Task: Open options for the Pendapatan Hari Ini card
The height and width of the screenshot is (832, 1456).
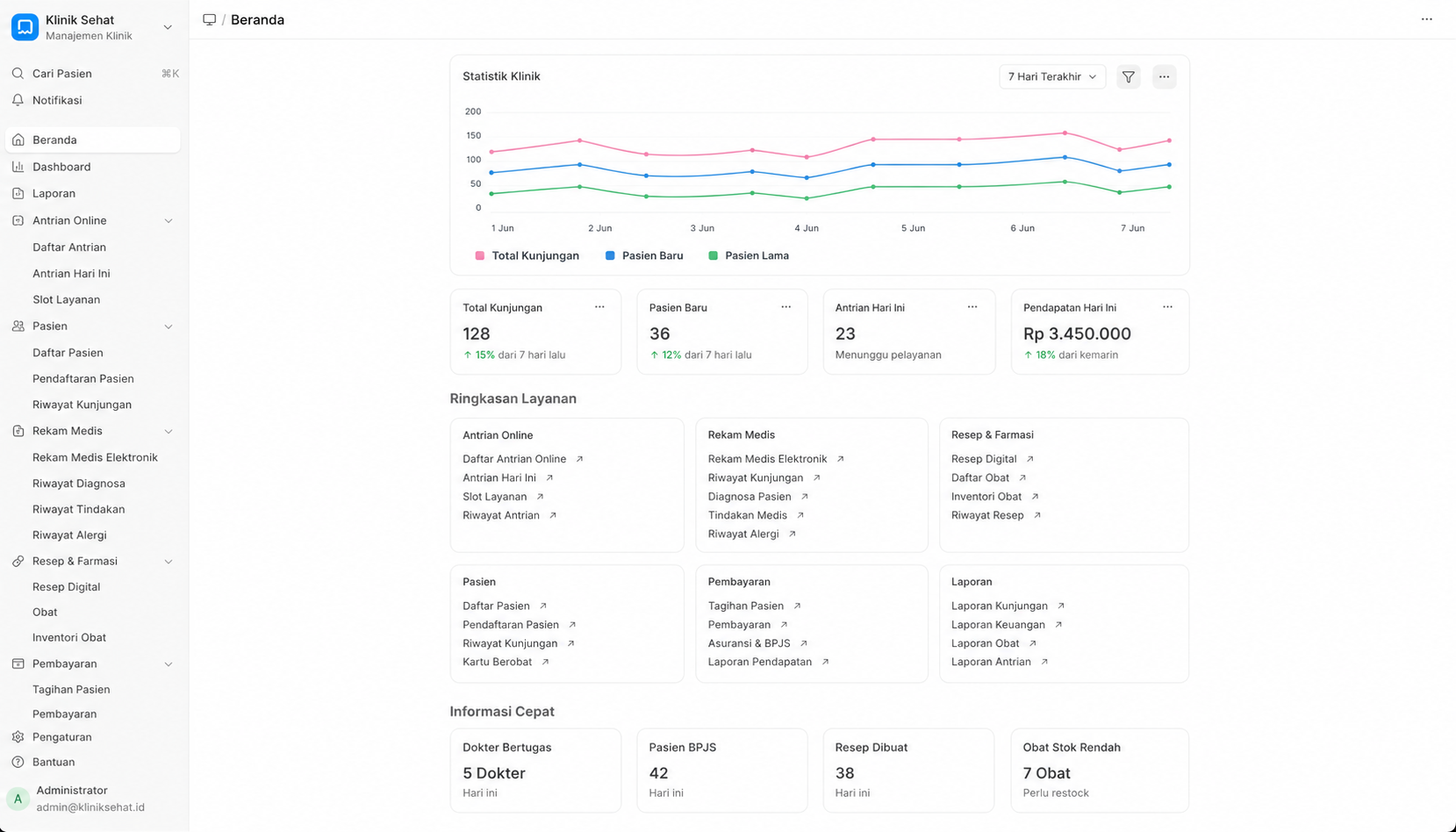Action: (1167, 307)
